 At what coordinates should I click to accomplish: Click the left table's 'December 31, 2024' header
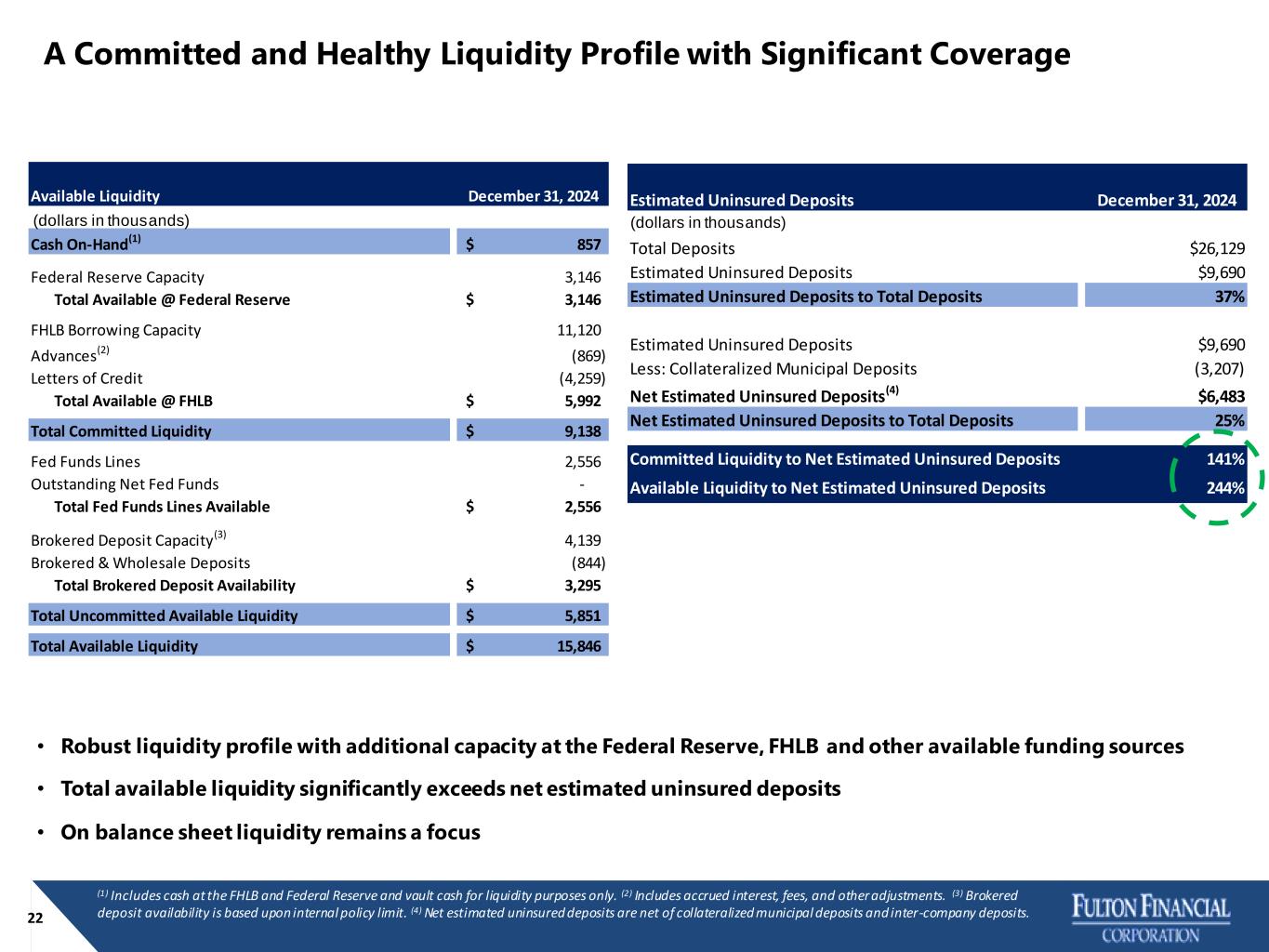(x=533, y=196)
